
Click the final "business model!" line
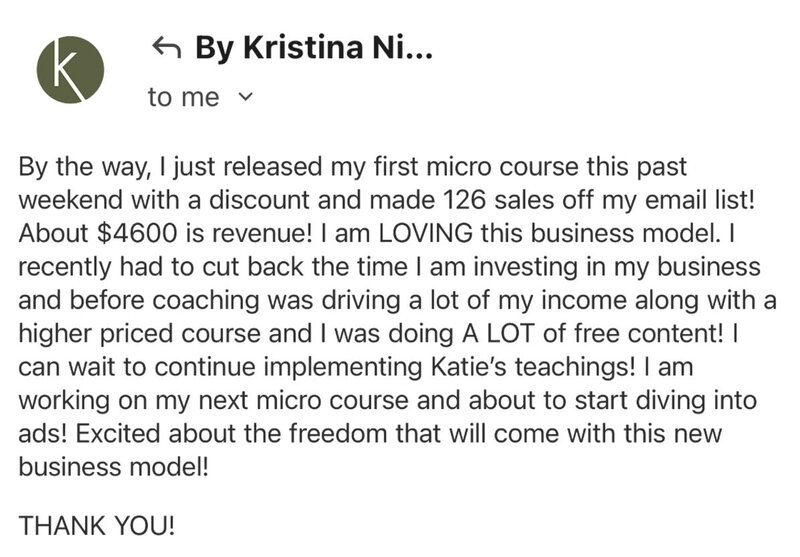point(114,467)
